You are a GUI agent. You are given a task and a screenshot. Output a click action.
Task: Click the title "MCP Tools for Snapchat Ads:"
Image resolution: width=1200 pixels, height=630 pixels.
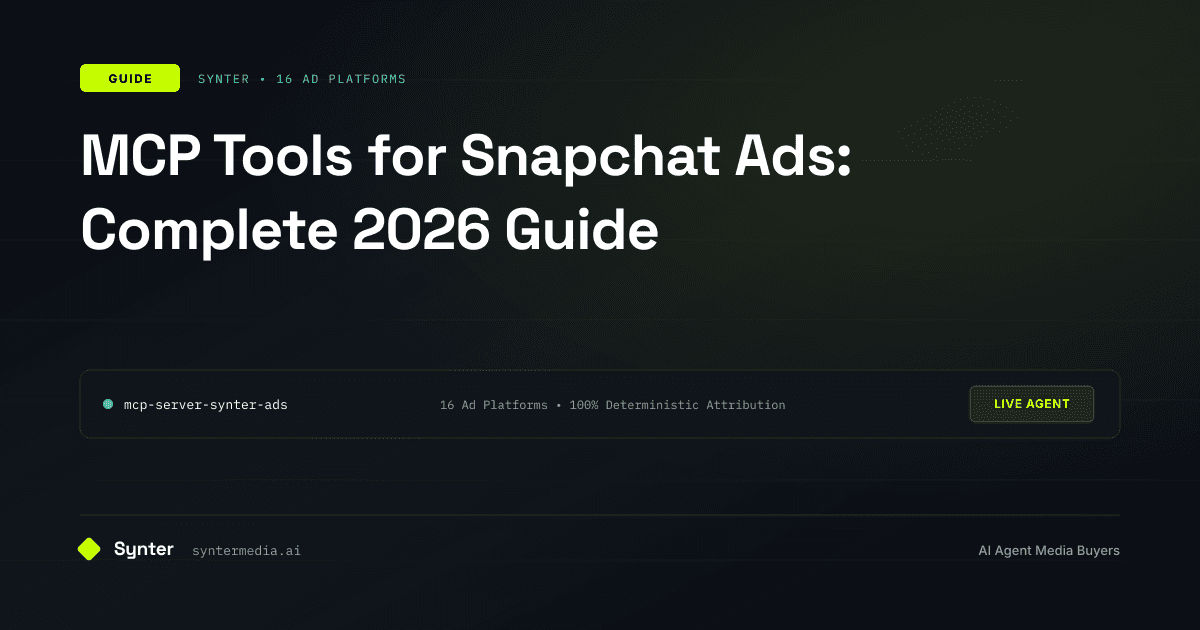point(466,158)
